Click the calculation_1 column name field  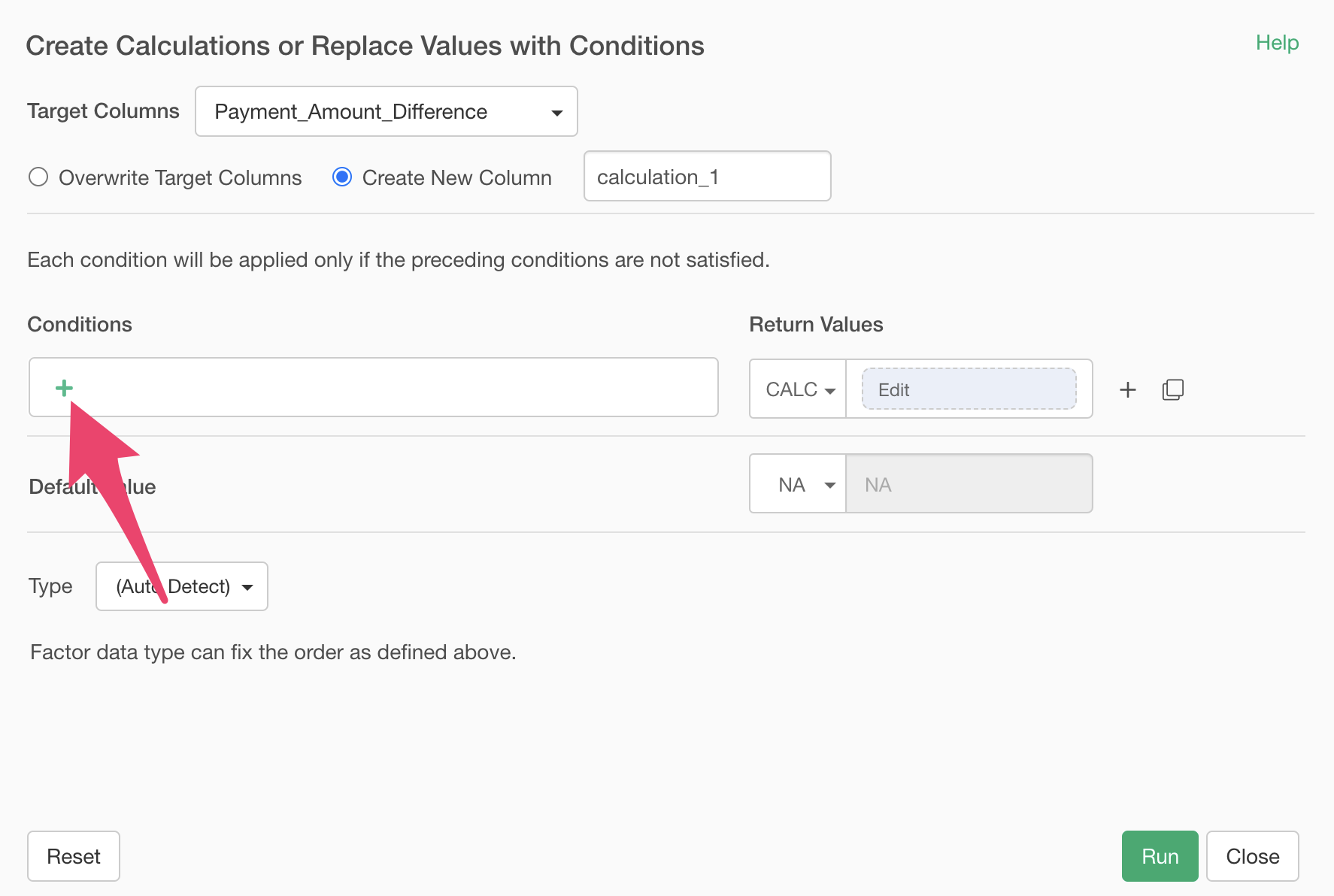tap(707, 177)
